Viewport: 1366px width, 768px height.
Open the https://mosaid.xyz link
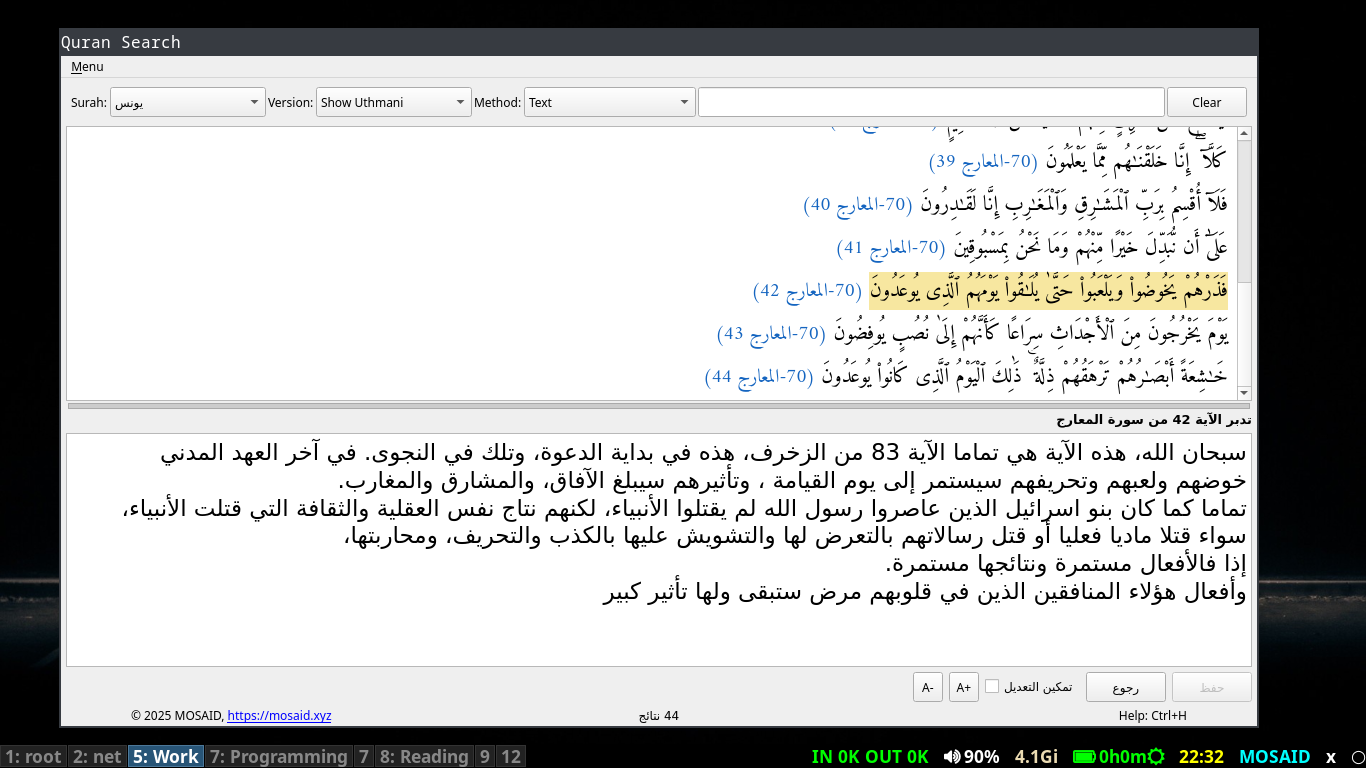pos(279,716)
